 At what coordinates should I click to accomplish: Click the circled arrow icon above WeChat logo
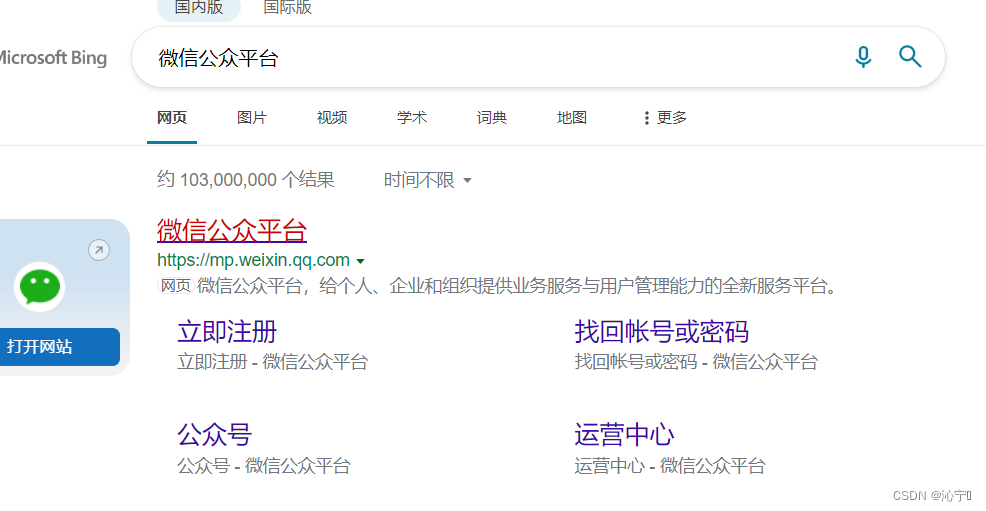point(99,250)
